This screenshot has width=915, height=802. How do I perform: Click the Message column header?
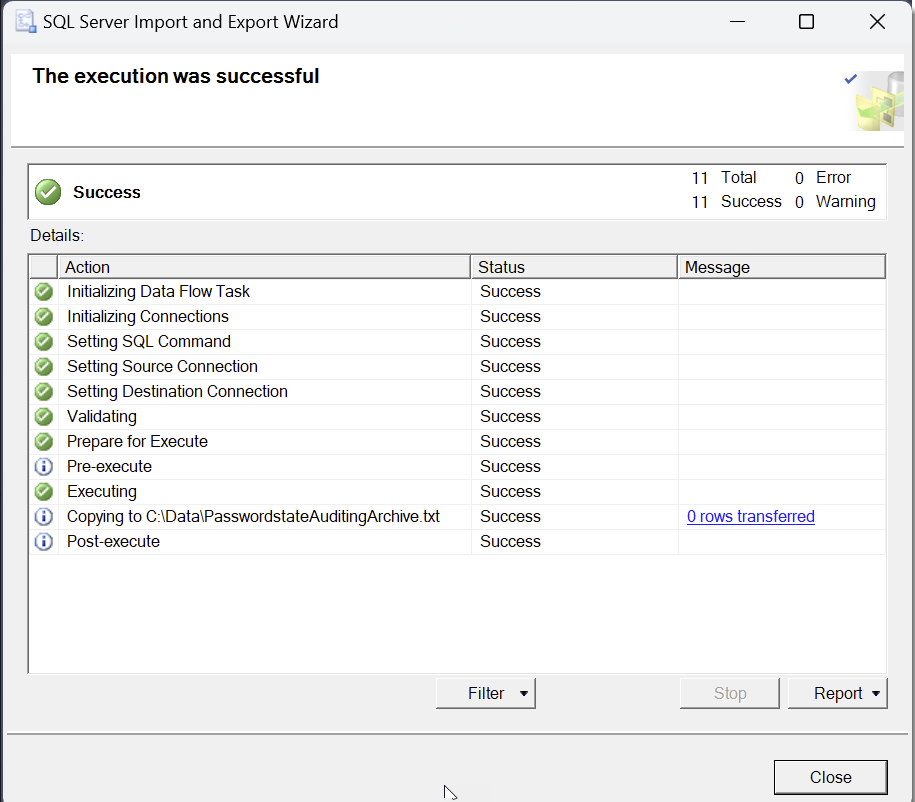click(x=781, y=267)
